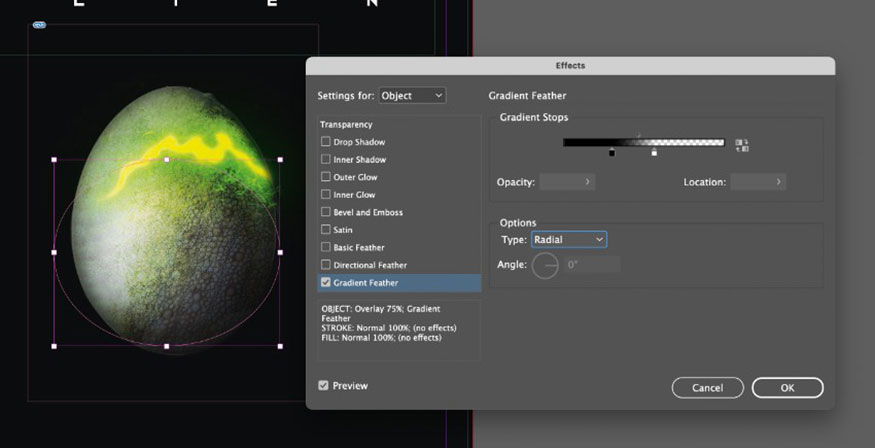Image resolution: width=875 pixels, height=448 pixels.
Task: Confirm with the OK button
Action: click(787, 388)
